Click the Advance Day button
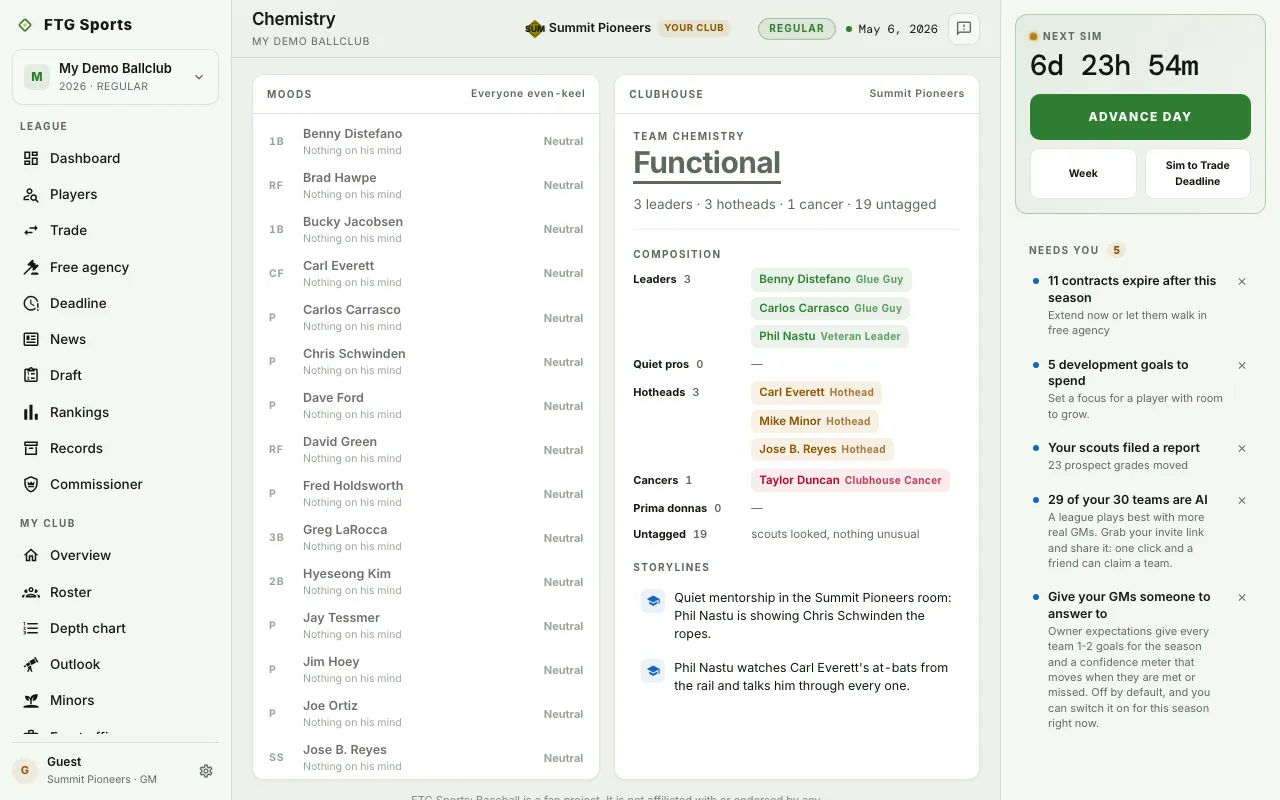 pos(1140,117)
